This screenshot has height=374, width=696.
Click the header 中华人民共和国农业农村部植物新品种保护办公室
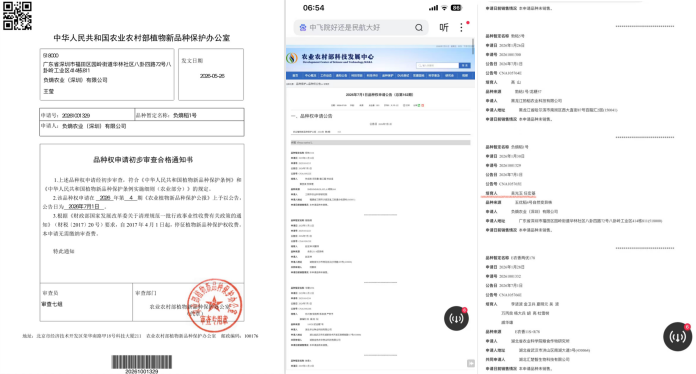[x=142, y=38]
